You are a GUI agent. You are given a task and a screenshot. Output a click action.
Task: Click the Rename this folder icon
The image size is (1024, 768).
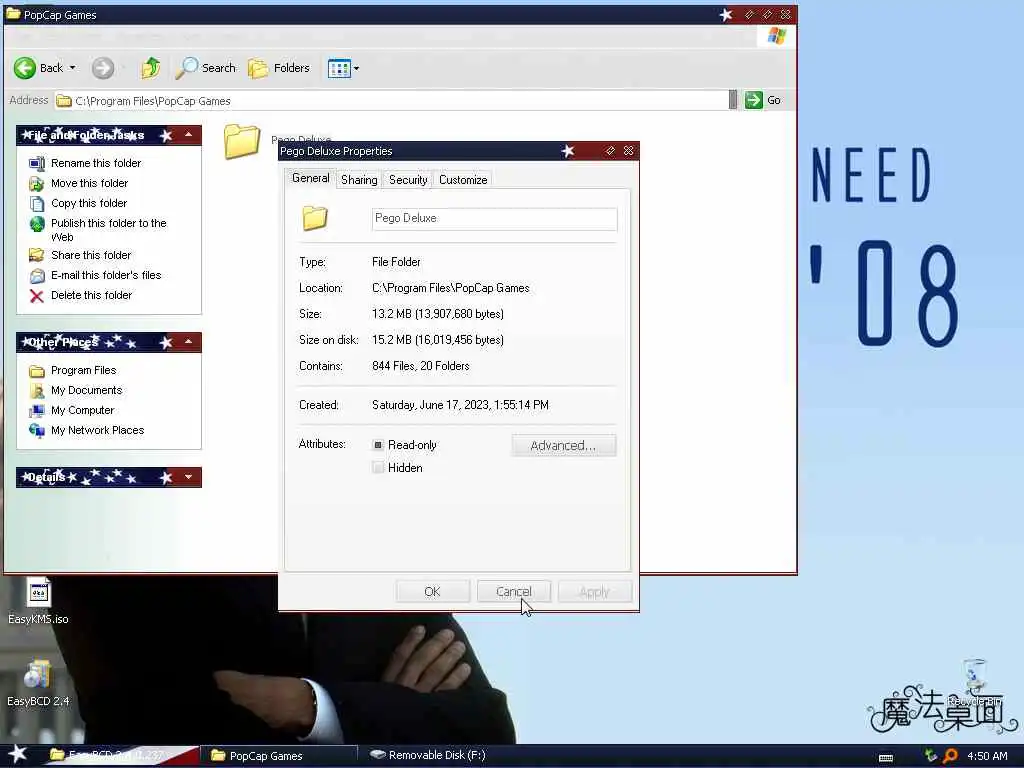[x=37, y=163]
